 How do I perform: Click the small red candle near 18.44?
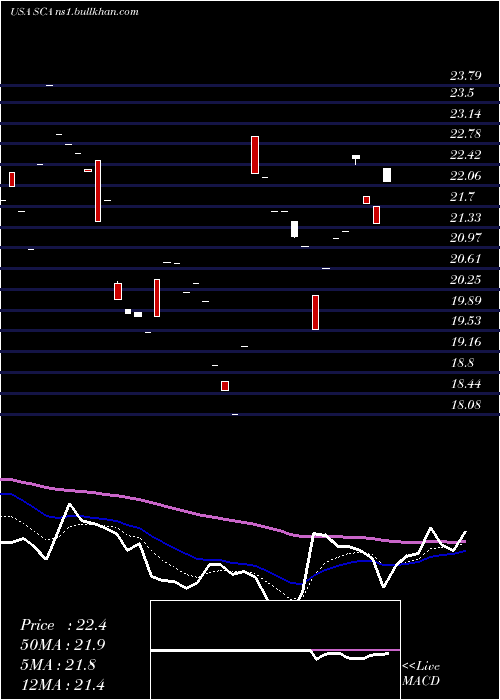tap(225, 386)
